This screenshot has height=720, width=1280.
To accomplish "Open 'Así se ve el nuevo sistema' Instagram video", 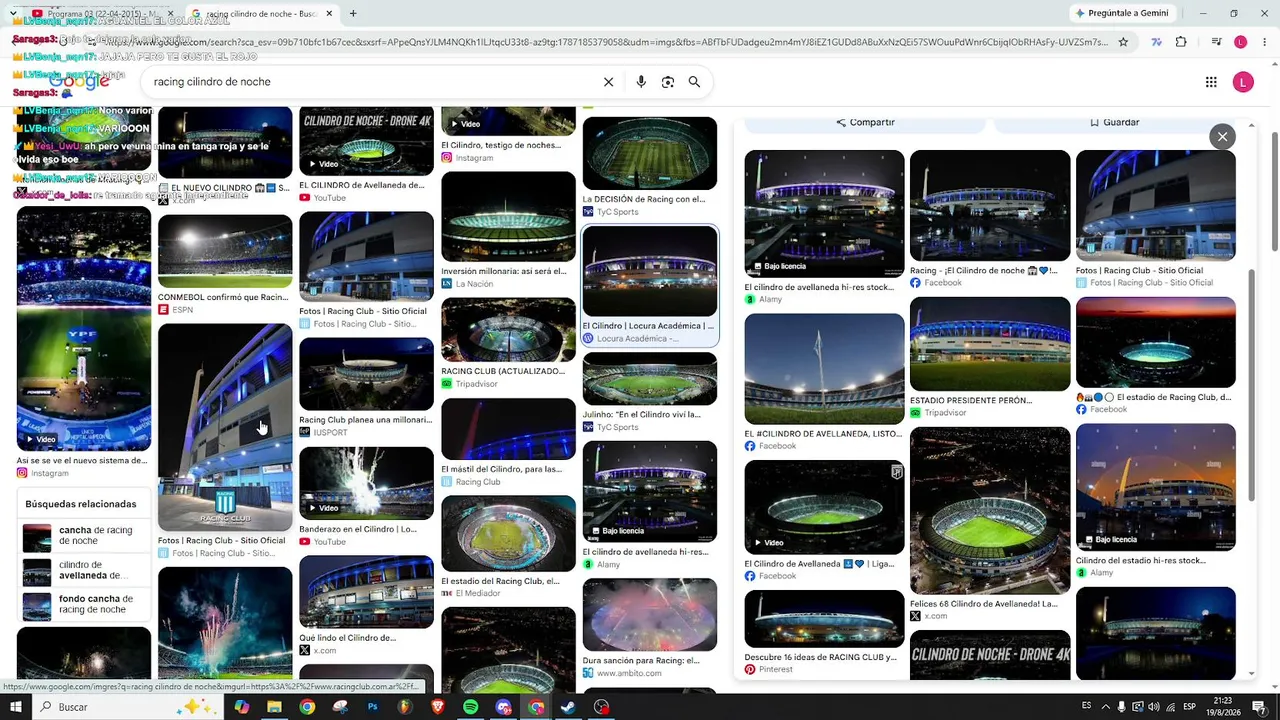I will (84, 329).
